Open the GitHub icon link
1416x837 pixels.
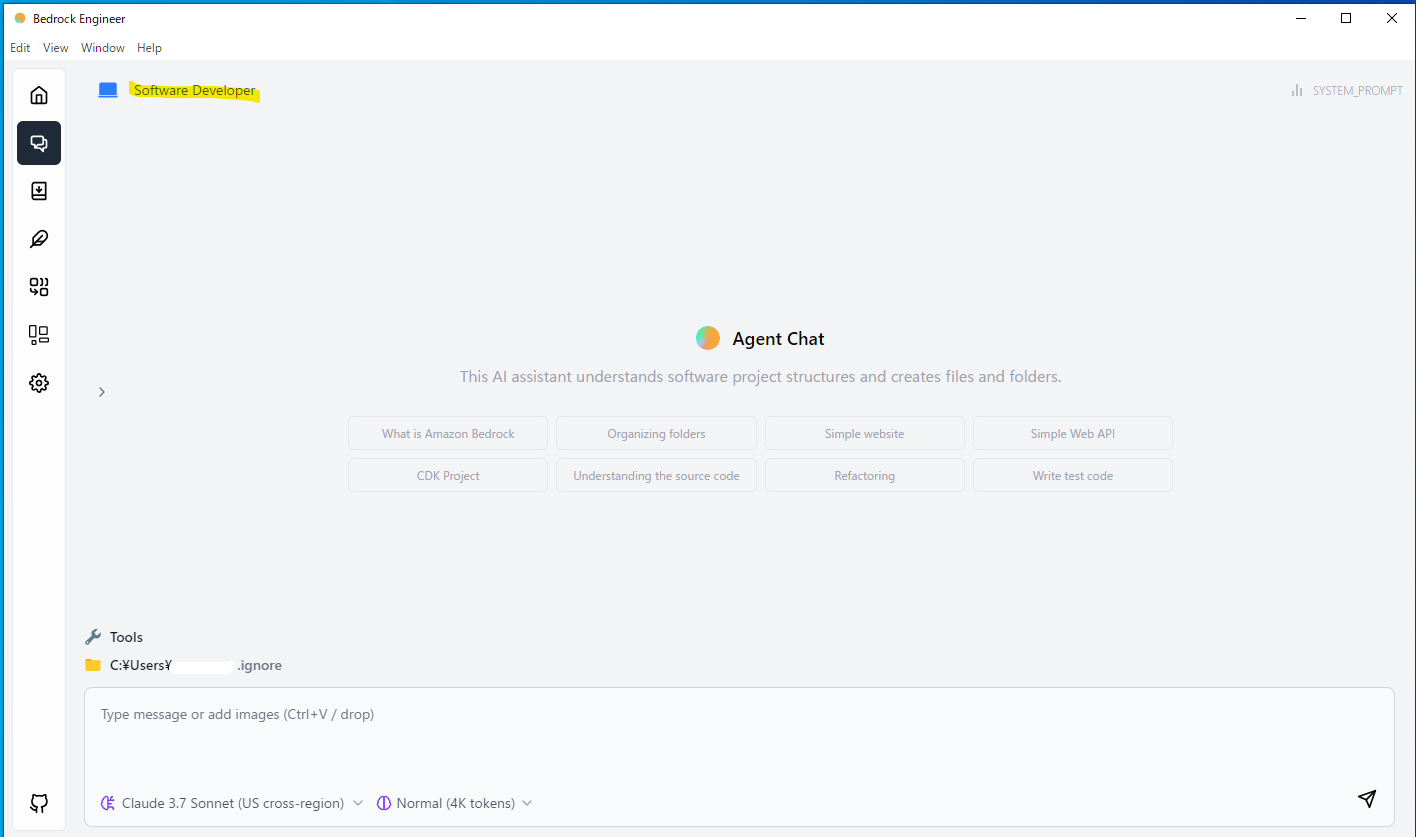click(x=39, y=803)
